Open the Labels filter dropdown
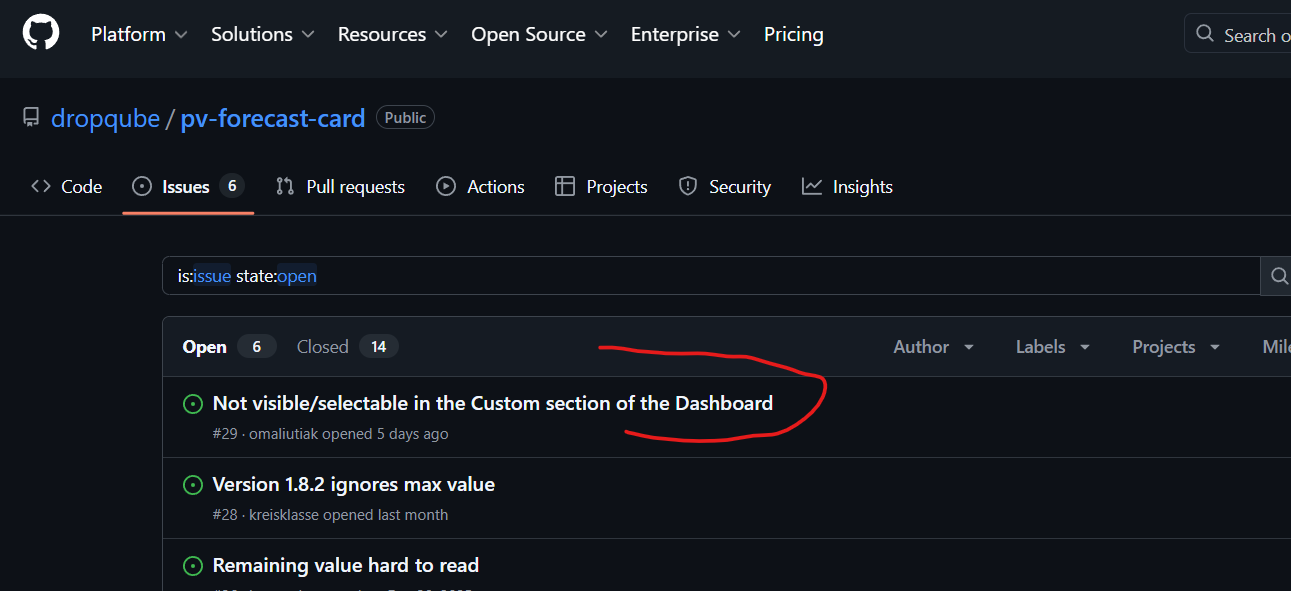 (1052, 347)
